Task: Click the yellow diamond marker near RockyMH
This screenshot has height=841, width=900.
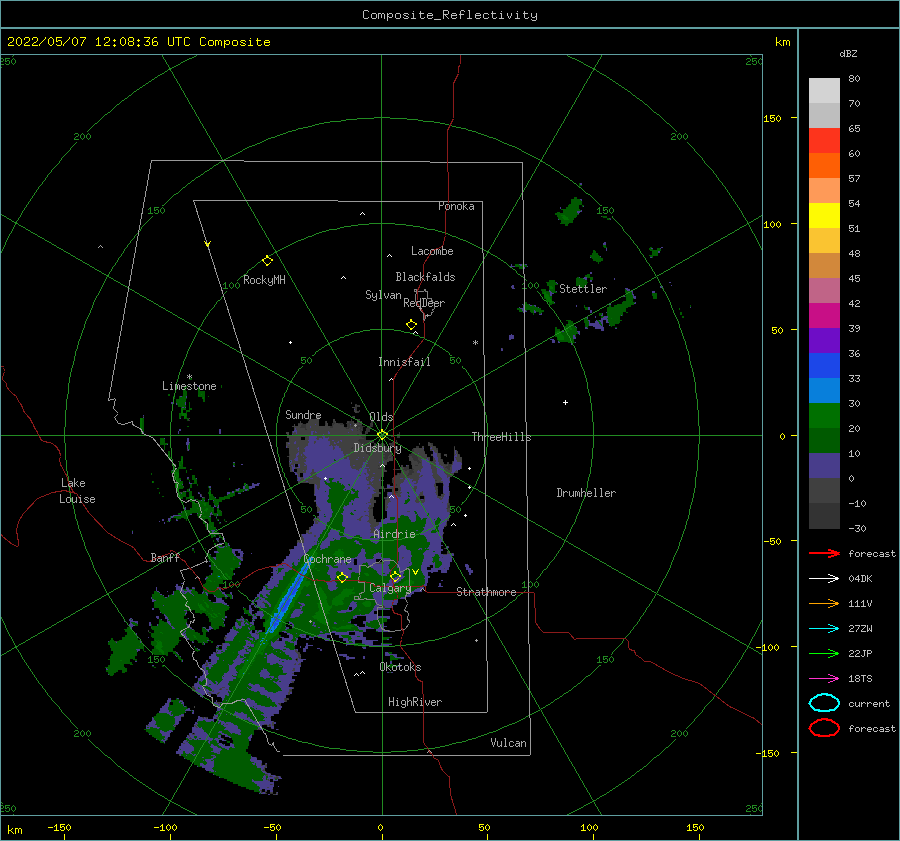Action: [x=267, y=261]
